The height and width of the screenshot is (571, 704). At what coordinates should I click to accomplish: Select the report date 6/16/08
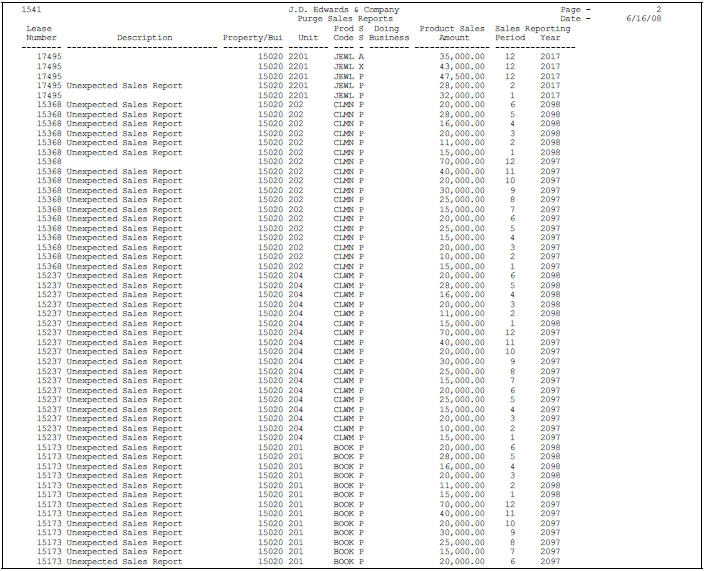coord(643,19)
